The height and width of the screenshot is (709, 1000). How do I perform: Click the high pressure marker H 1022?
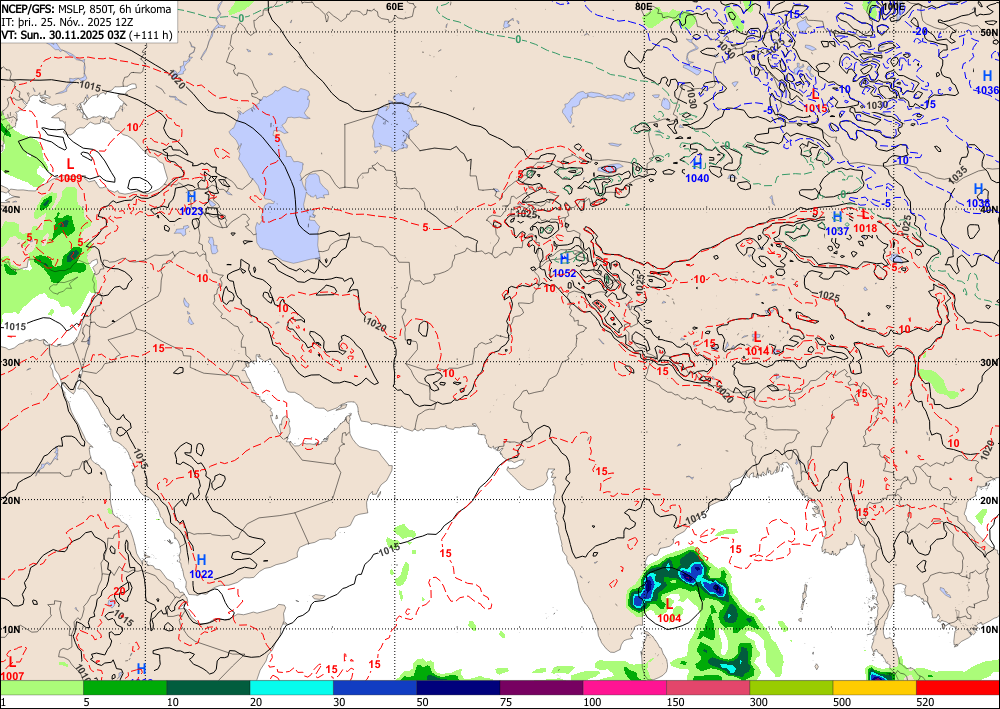202,566
